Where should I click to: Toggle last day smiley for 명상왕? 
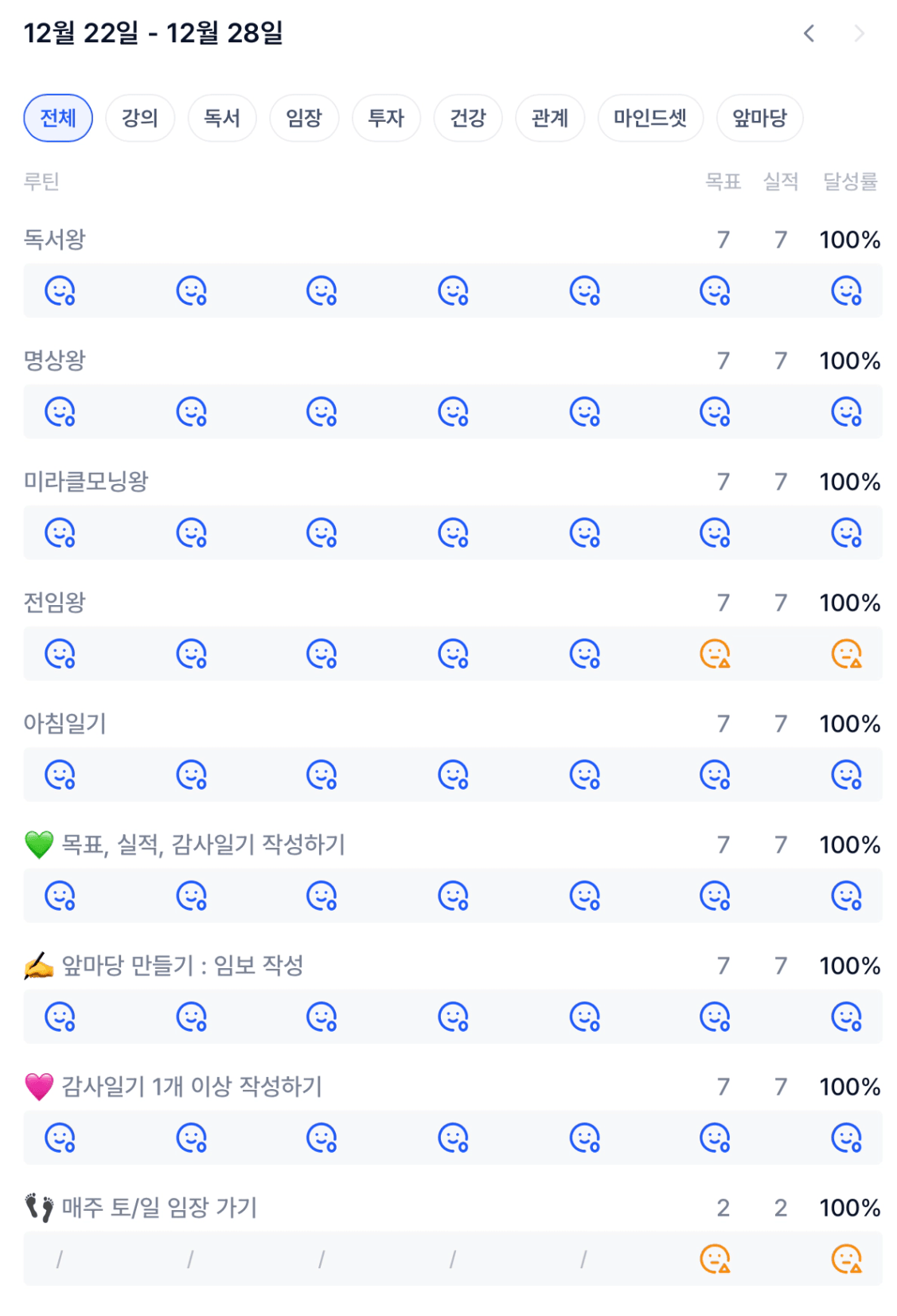[846, 412]
